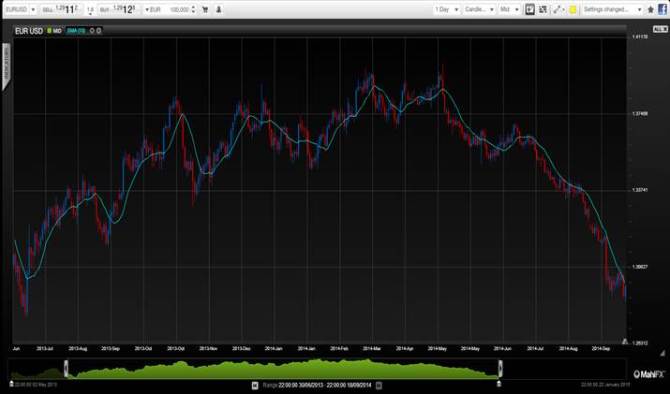The image size is (670, 394).
Task: Open the line drawing tool icon
Action: coord(558,9)
